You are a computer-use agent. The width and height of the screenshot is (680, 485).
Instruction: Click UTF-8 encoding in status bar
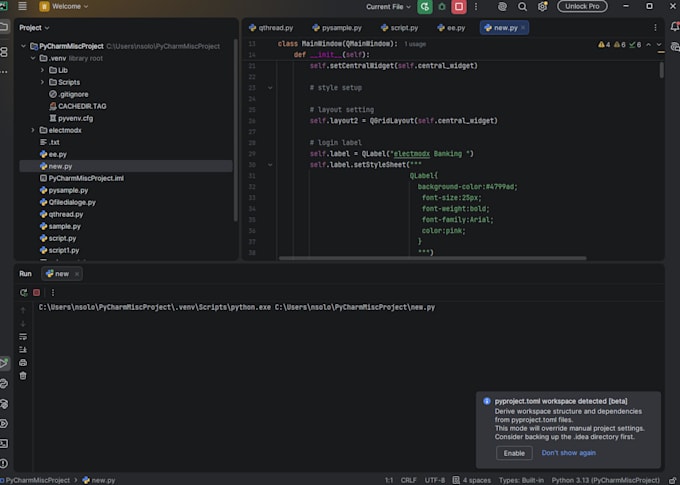coord(435,480)
